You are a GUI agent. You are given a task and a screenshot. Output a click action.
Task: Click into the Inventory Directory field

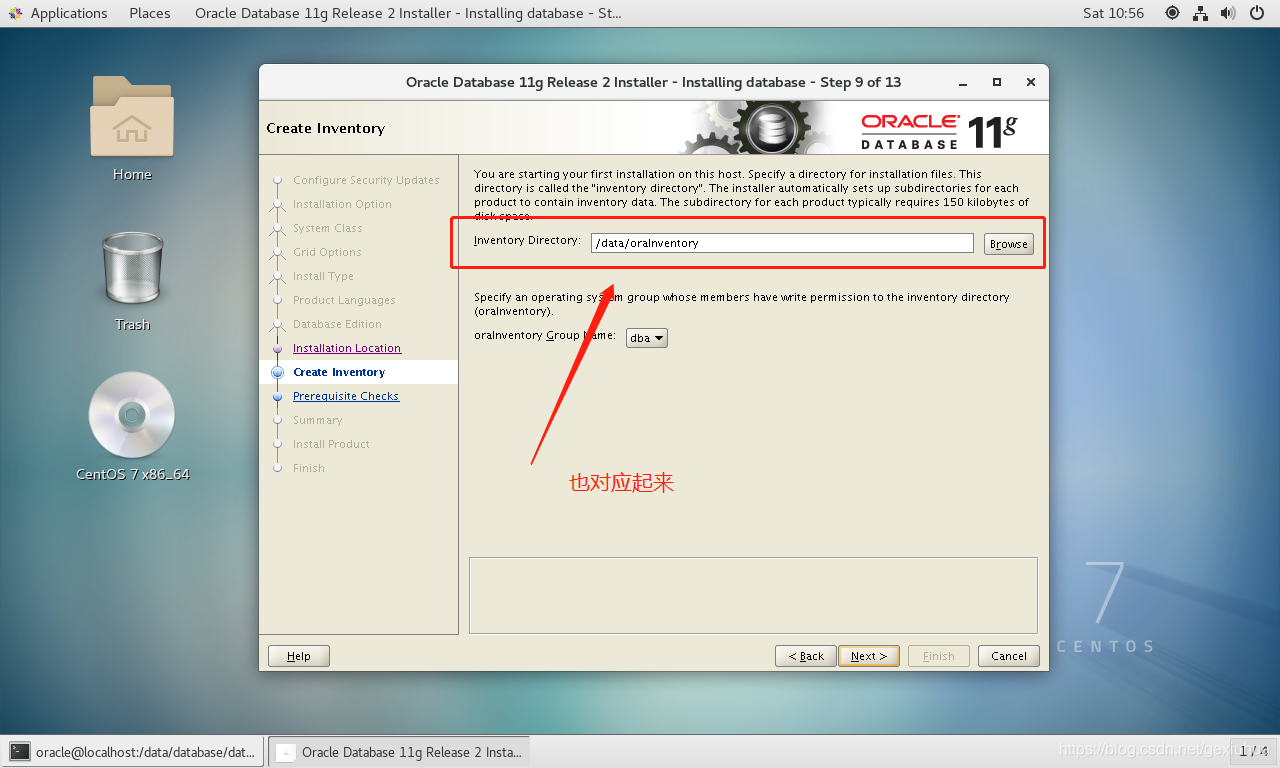(782, 243)
